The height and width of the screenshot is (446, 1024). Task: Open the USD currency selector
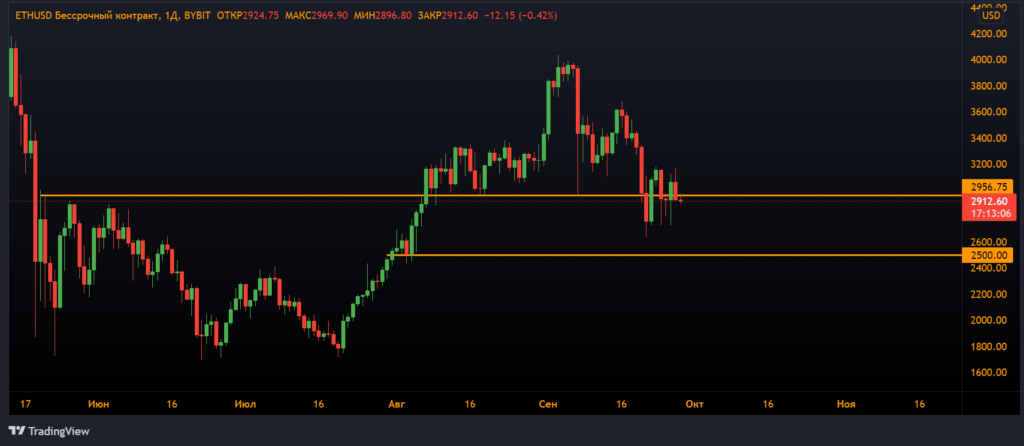pyautogui.click(x=990, y=16)
